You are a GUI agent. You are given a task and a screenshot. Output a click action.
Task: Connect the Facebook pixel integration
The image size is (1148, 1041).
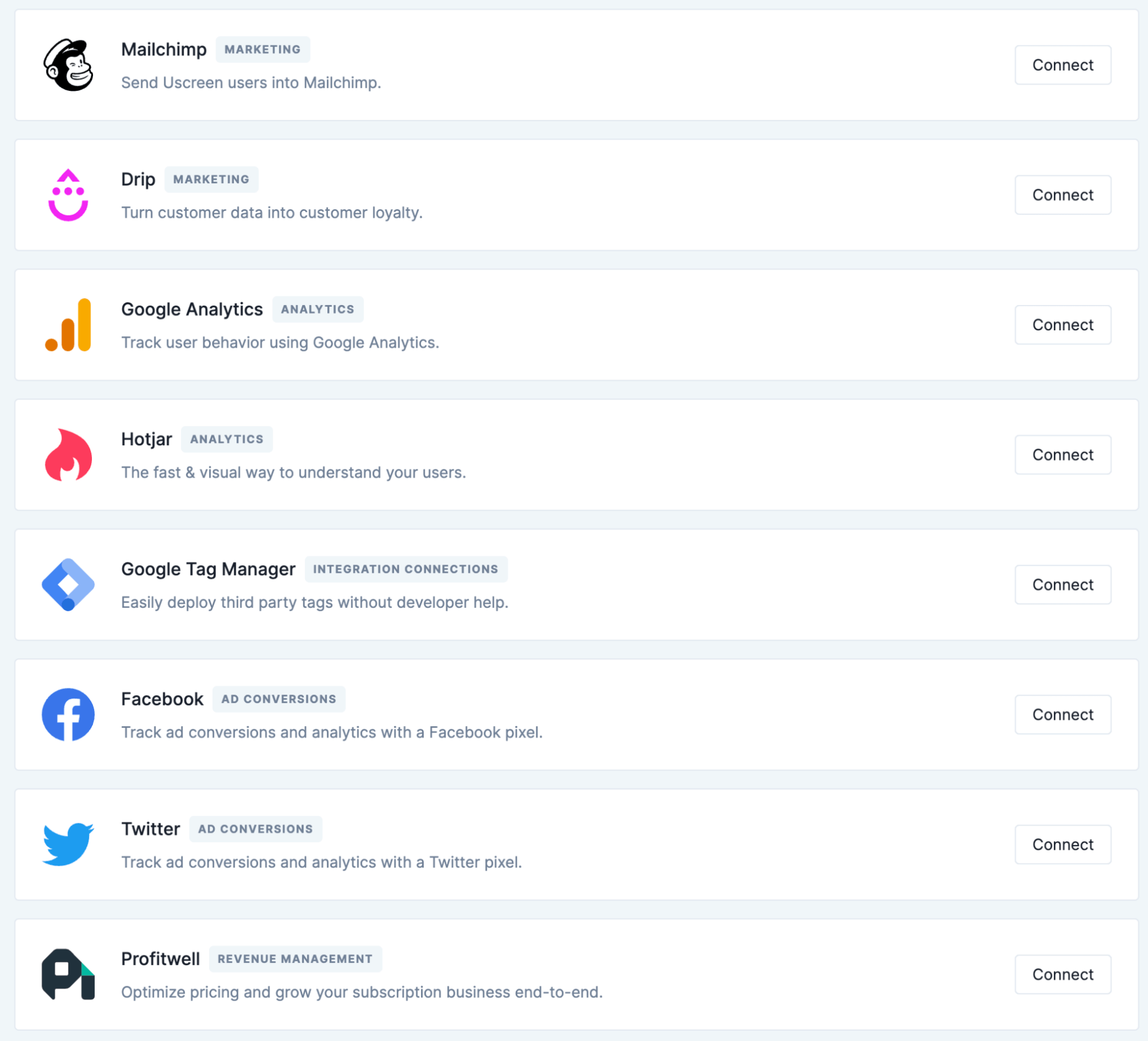tap(1062, 715)
